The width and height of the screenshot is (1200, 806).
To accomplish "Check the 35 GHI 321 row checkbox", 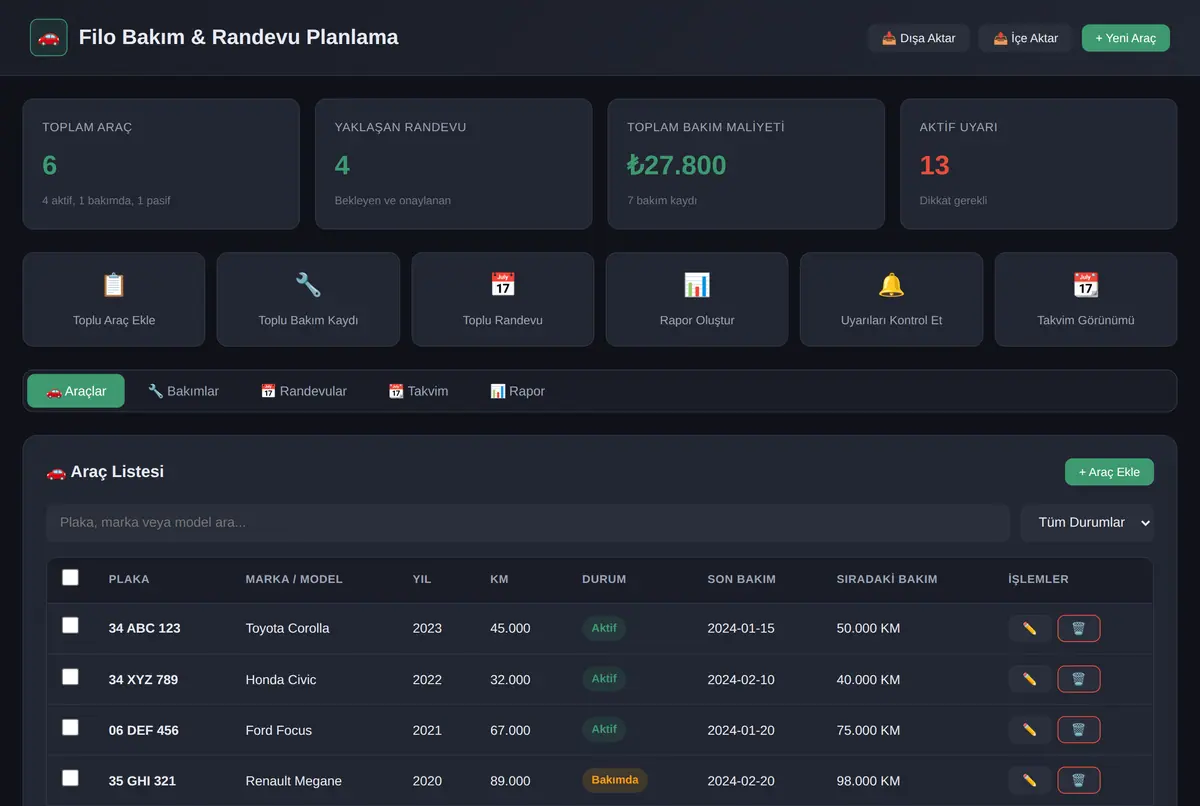I will point(70,778).
